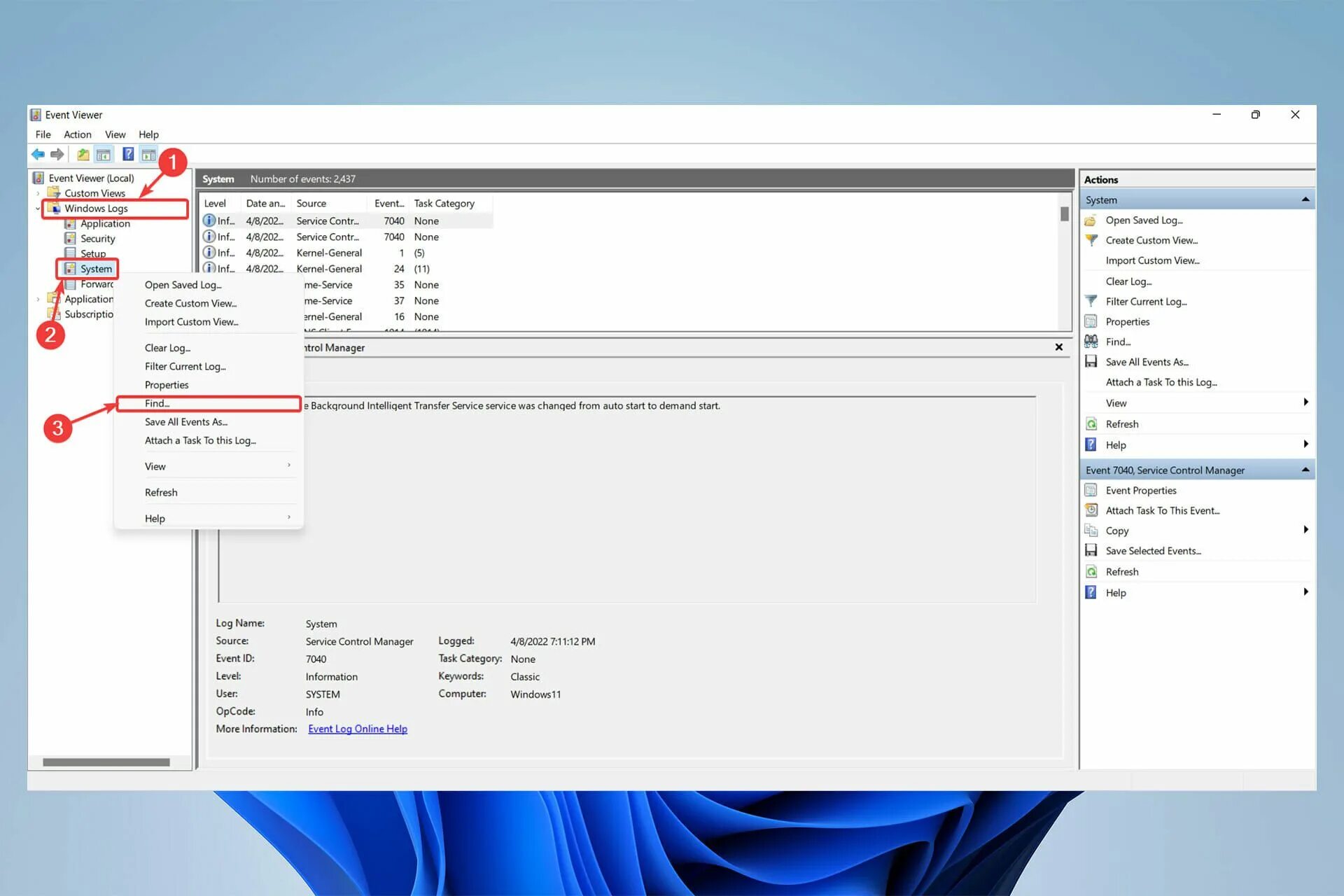The height and width of the screenshot is (896, 1344).
Task: Open the Event Log Online Help link
Action: coord(357,729)
